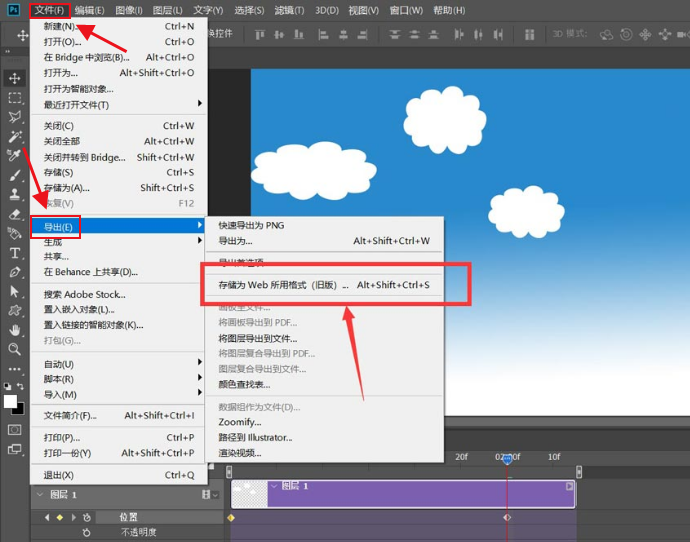The width and height of the screenshot is (690, 542).
Task: Collapse the 图层 1 timeline track
Action: coord(41,495)
